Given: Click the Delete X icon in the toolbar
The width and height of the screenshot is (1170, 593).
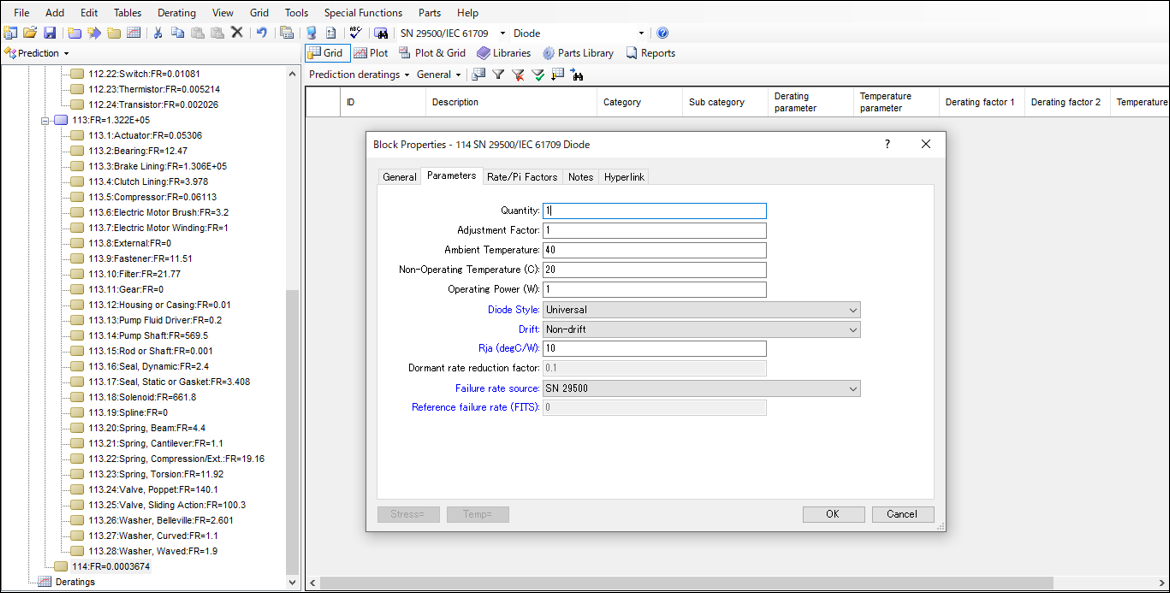Looking at the screenshot, I should [x=237, y=33].
